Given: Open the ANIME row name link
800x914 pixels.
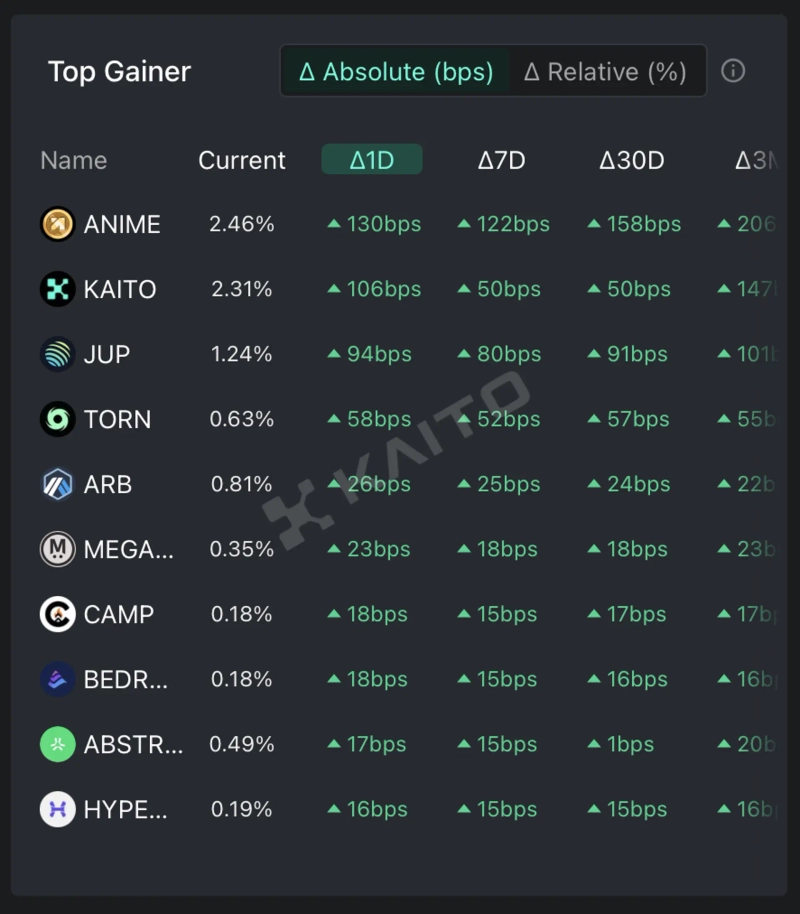Looking at the screenshot, I should pos(122,224).
